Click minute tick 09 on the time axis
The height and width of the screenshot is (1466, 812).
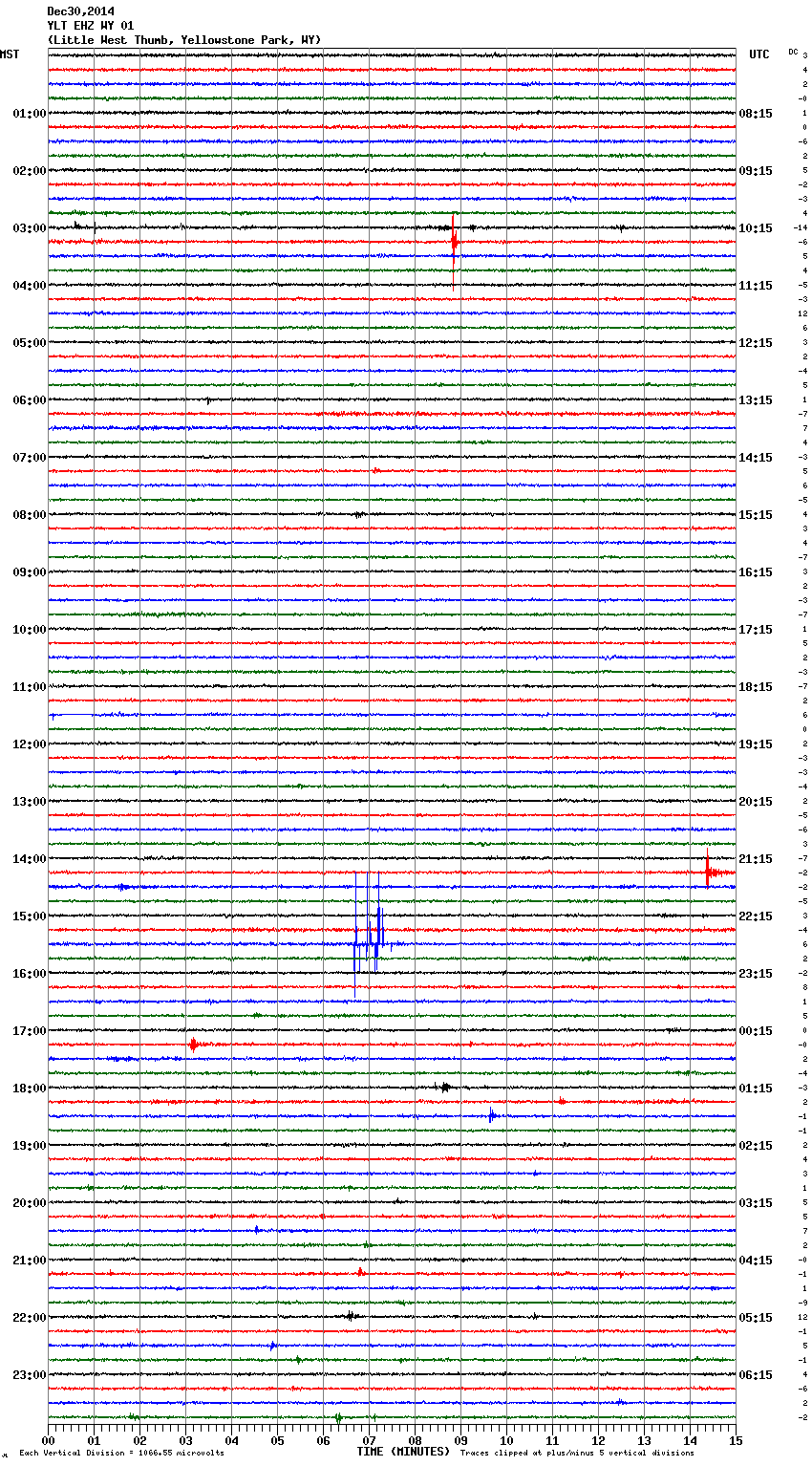pyautogui.click(x=460, y=1440)
